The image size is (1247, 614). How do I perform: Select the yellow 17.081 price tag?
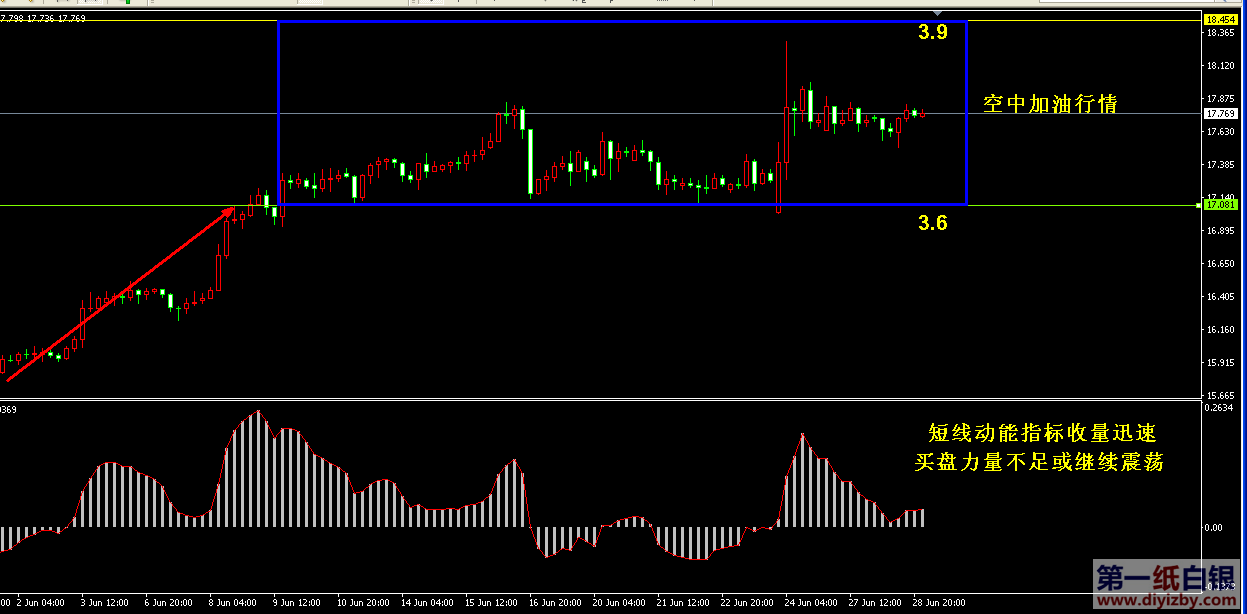tap(1220, 205)
